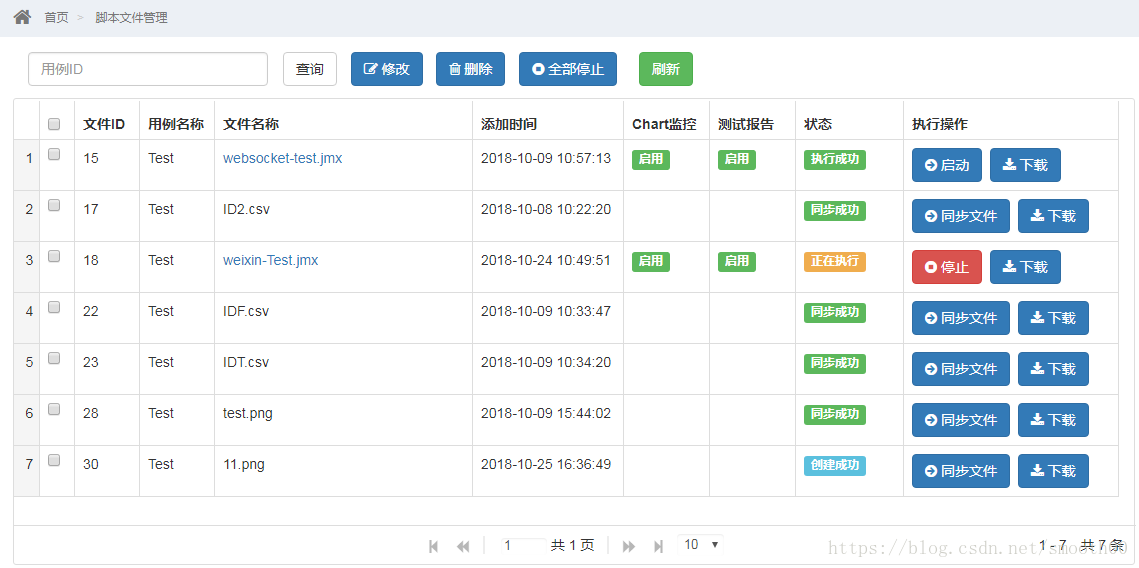
Task: Click the 执行成功 status badge
Action: pyautogui.click(x=835, y=159)
